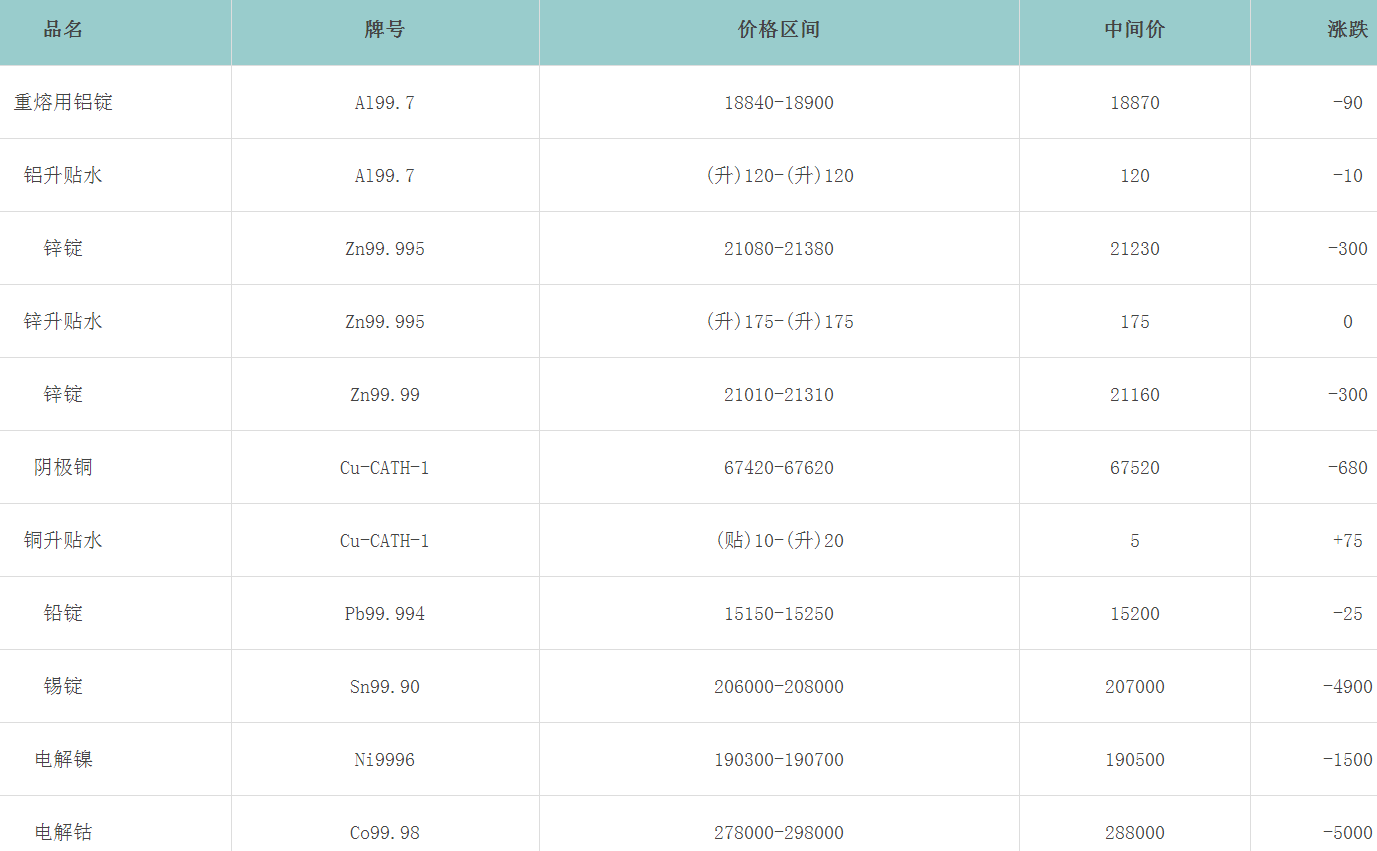Screen dimensions: 1377x851
Task: Click the 电解镍 product name
Action: (x=63, y=759)
